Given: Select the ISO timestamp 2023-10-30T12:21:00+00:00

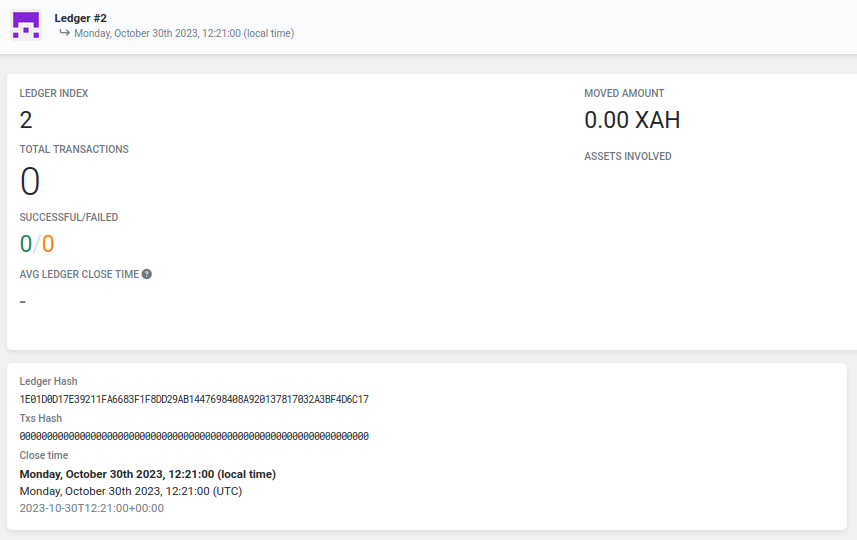Looking at the screenshot, I should tap(92, 508).
